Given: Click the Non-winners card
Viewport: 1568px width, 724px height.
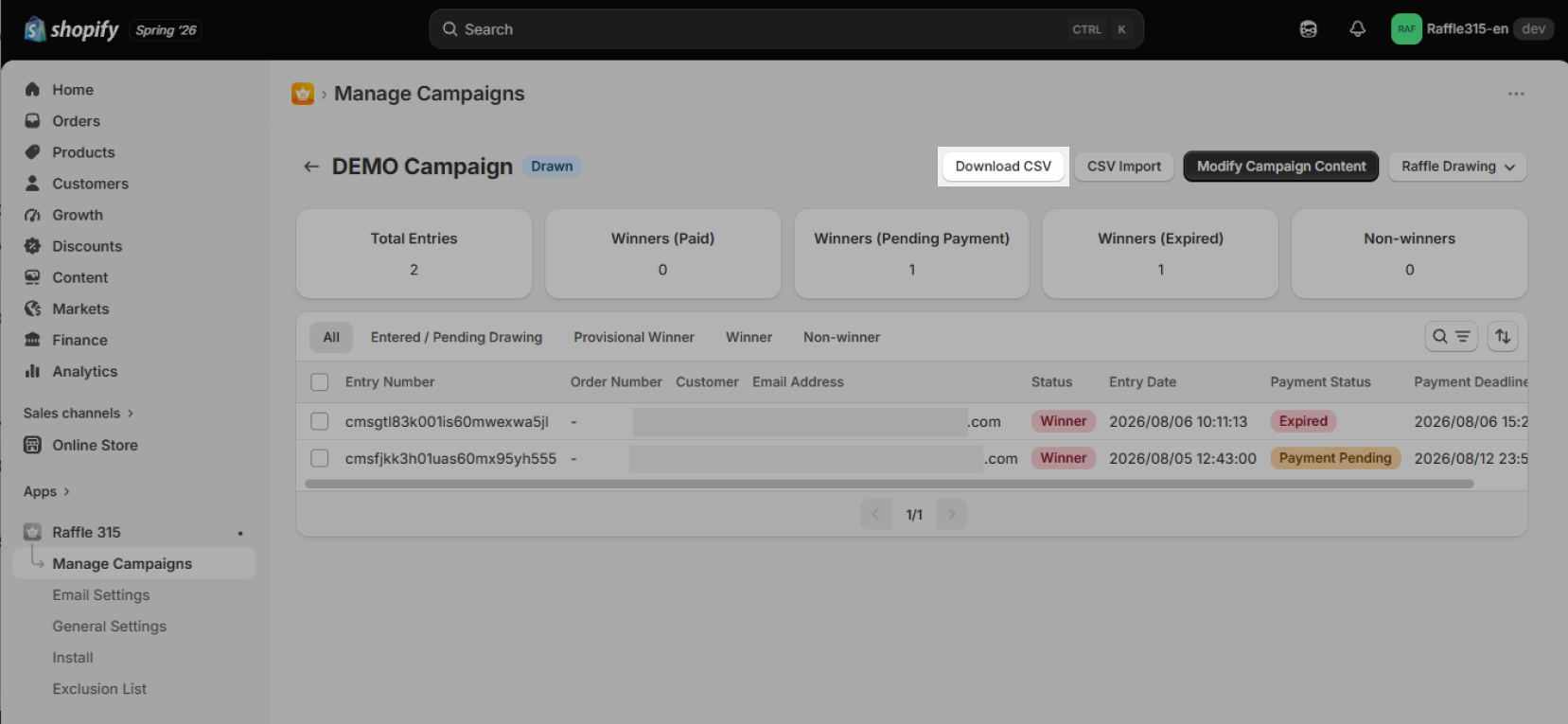Looking at the screenshot, I should click(1409, 254).
